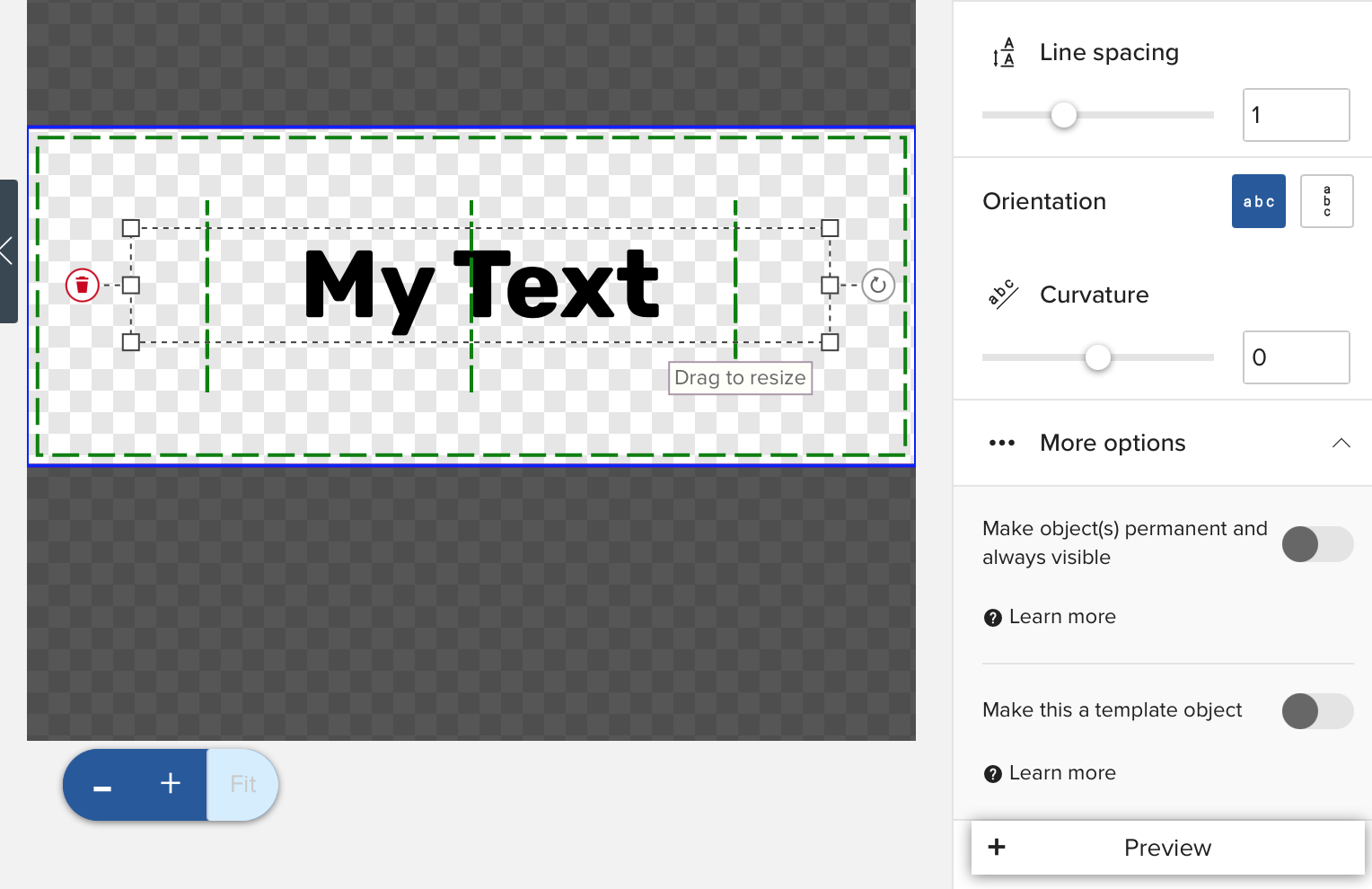Click the Curvature slider handle
The width and height of the screenshot is (1372, 889).
1098,357
